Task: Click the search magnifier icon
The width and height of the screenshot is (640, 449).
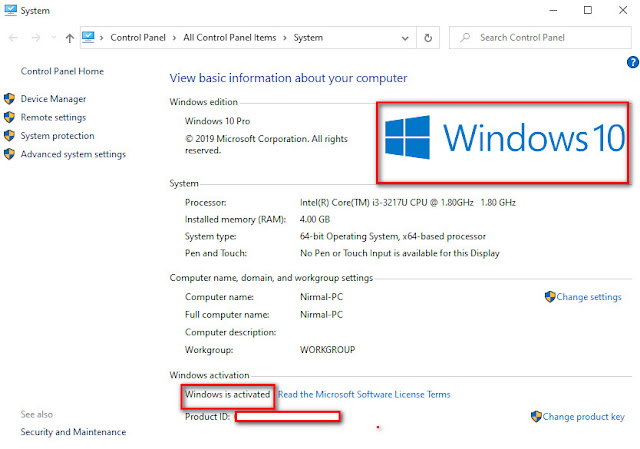Action: [x=465, y=38]
